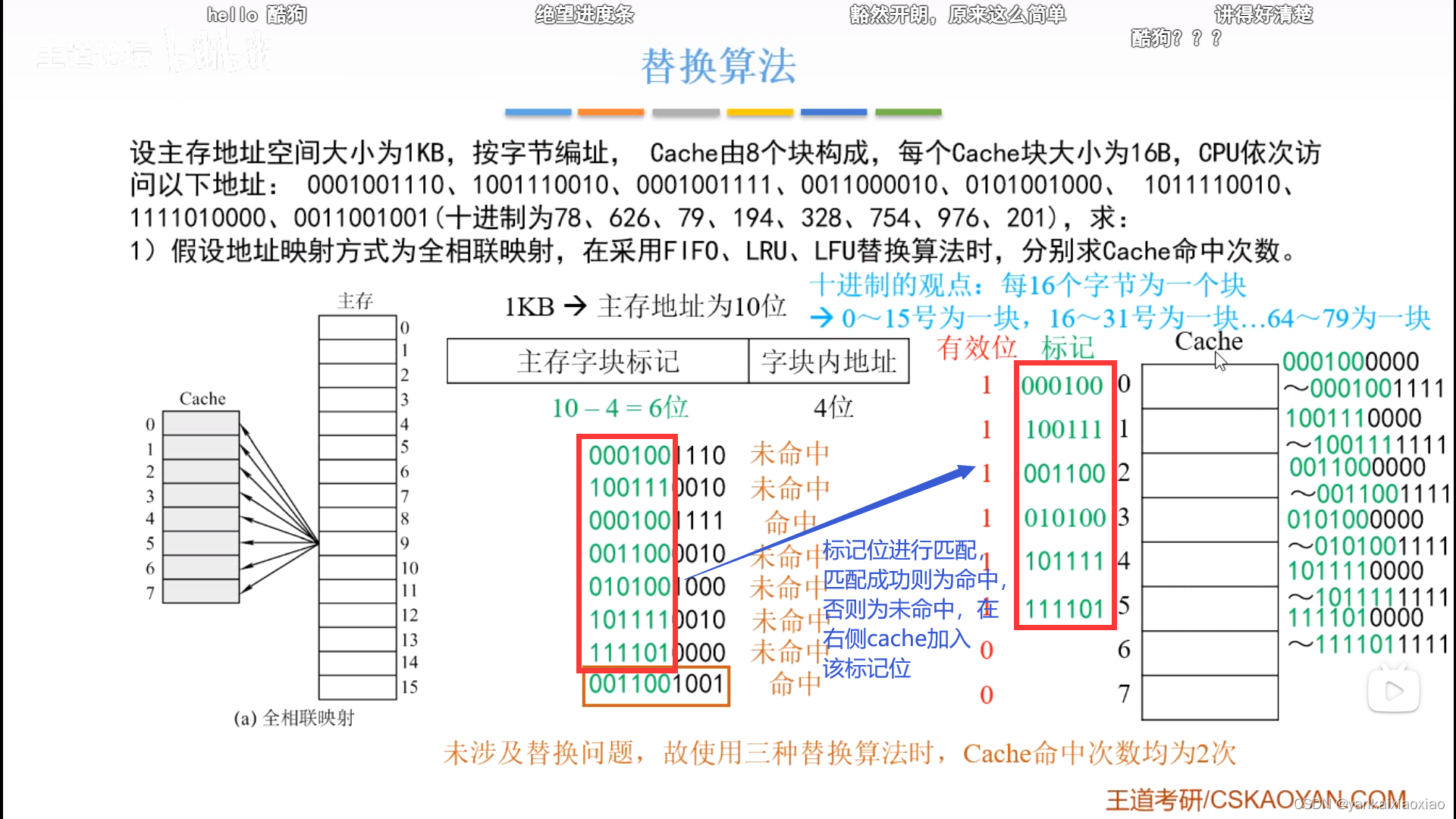Viewport: 1456px width, 819px height.
Task: Click the Cache label above the left diagram
Action: [x=202, y=398]
